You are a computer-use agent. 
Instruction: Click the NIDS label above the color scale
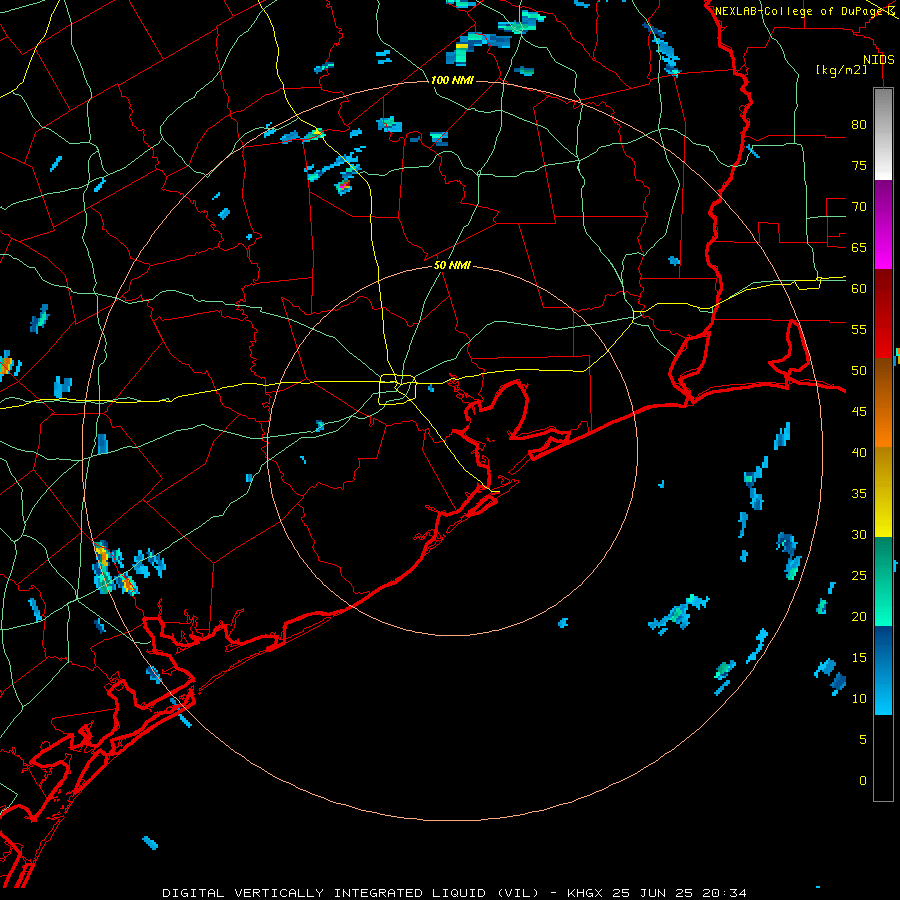click(x=879, y=60)
